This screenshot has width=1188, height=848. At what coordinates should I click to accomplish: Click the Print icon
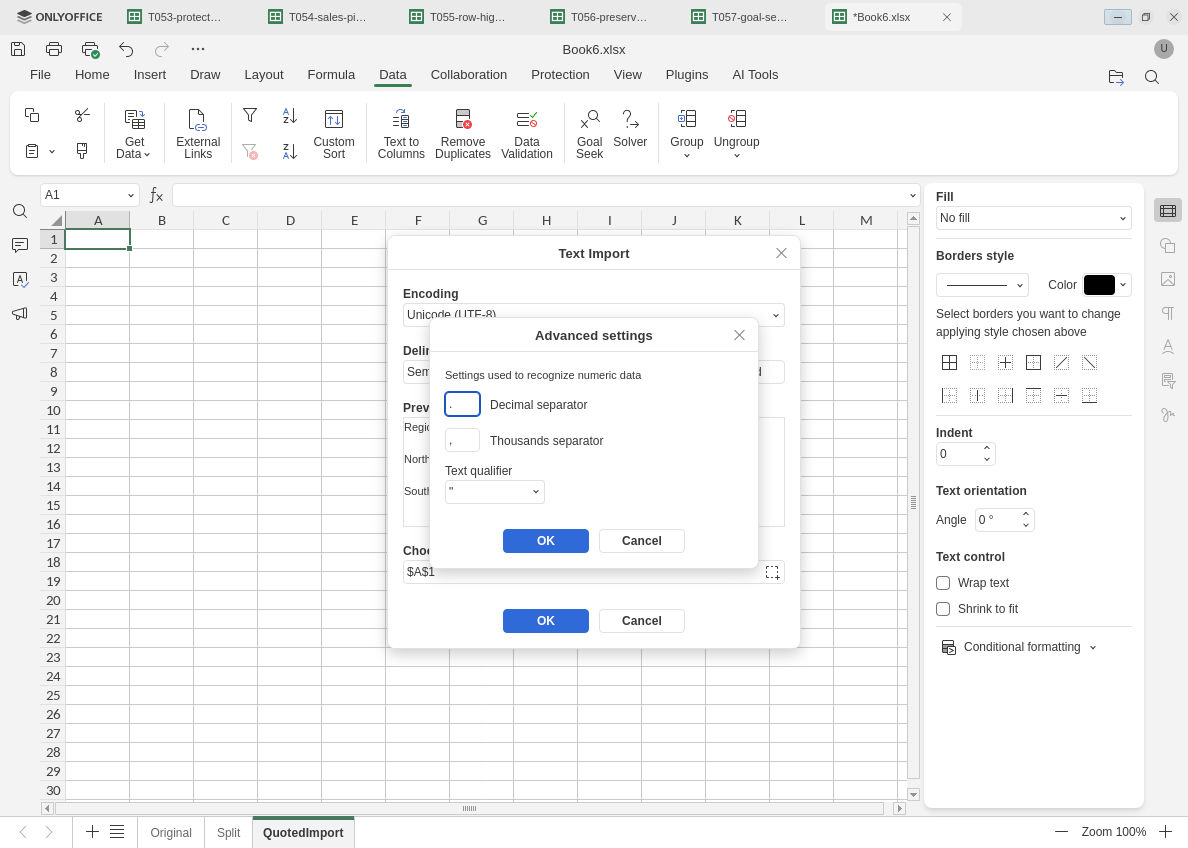pyautogui.click(x=54, y=49)
